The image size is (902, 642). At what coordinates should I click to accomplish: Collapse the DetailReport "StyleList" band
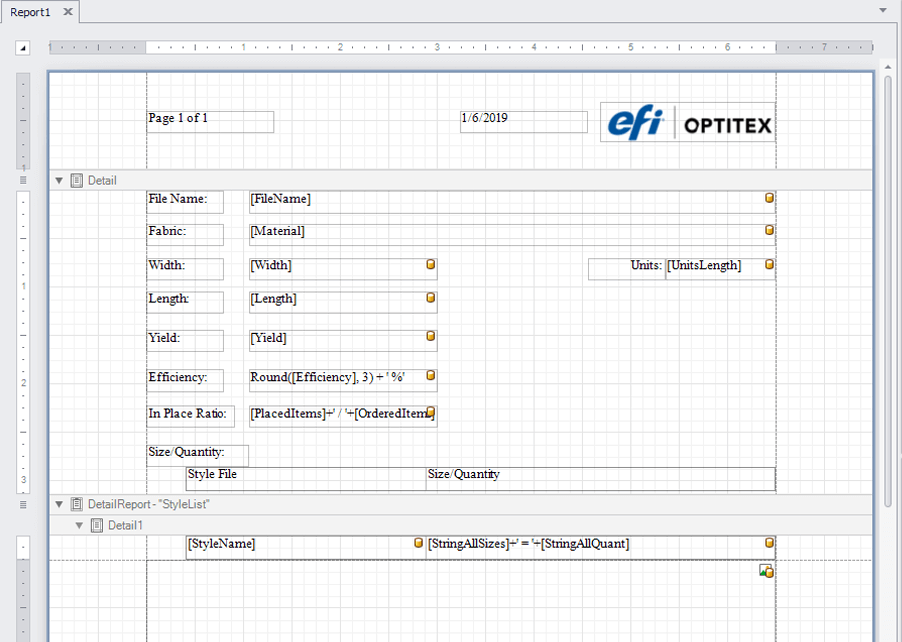click(59, 505)
